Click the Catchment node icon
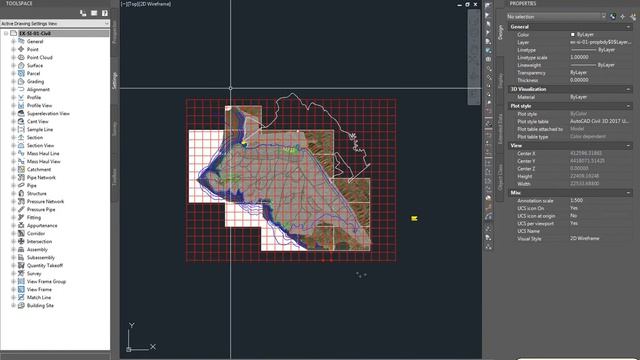 pos(21,169)
